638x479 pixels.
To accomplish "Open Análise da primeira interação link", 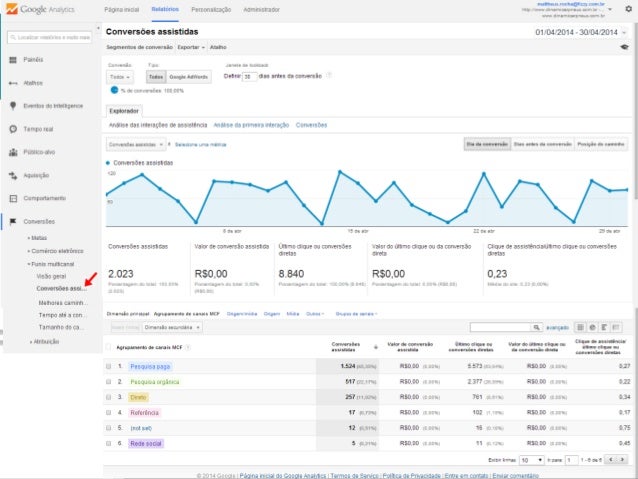I will 251,125.
